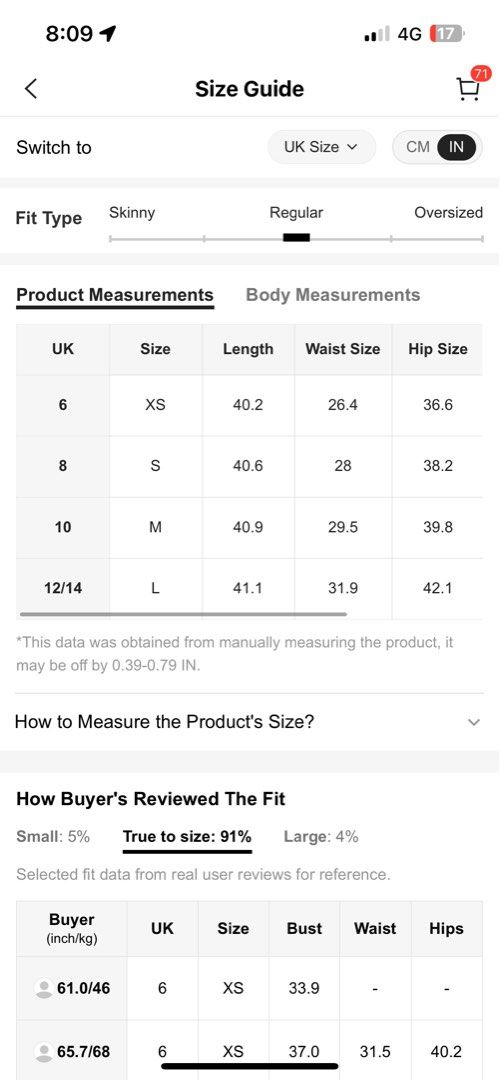Switch to the Body Measurements tab
Screen dimensions: 500x1080
click(333, 295)
